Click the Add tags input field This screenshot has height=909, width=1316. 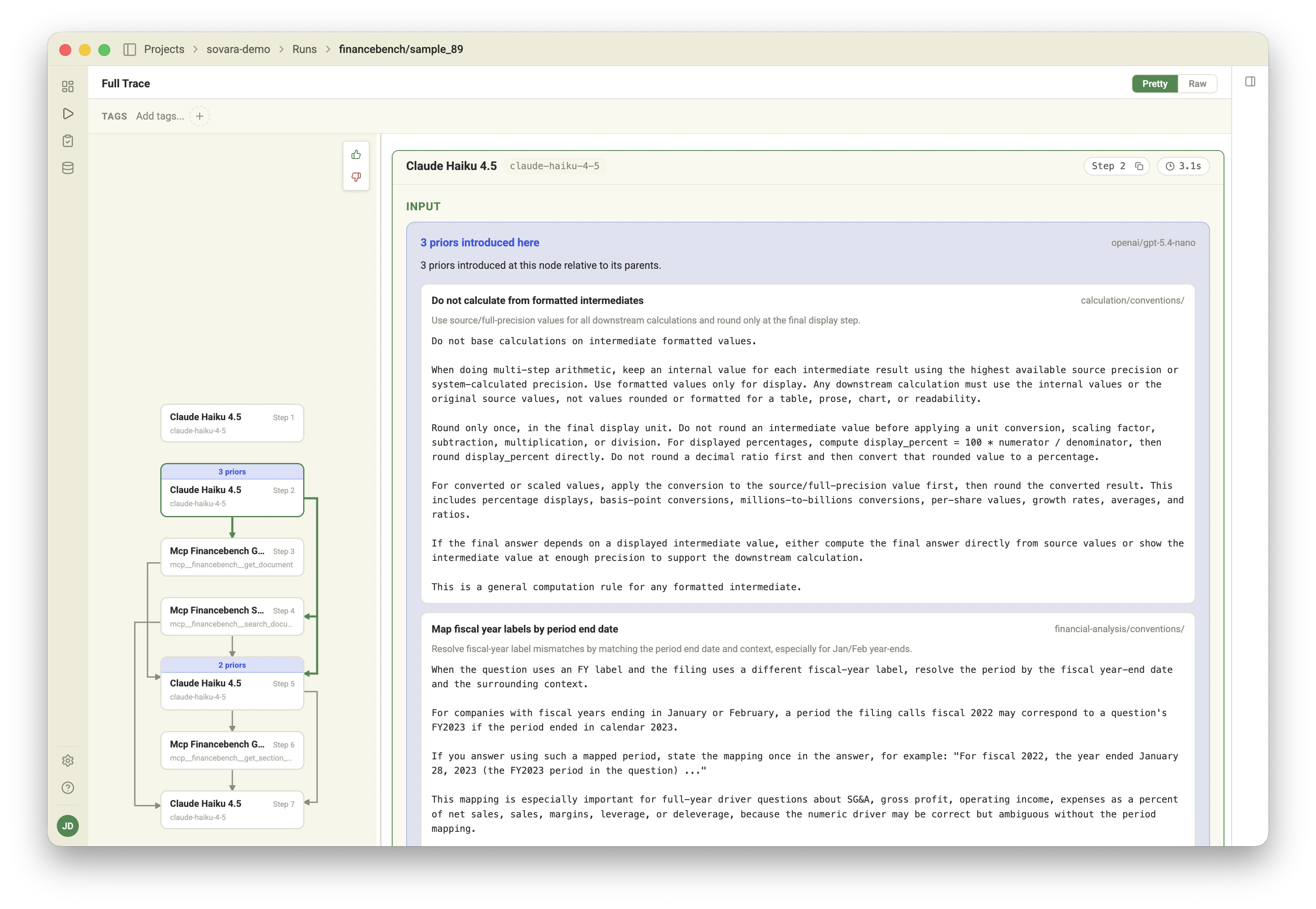pyautogui.click(x=160, y=116)
